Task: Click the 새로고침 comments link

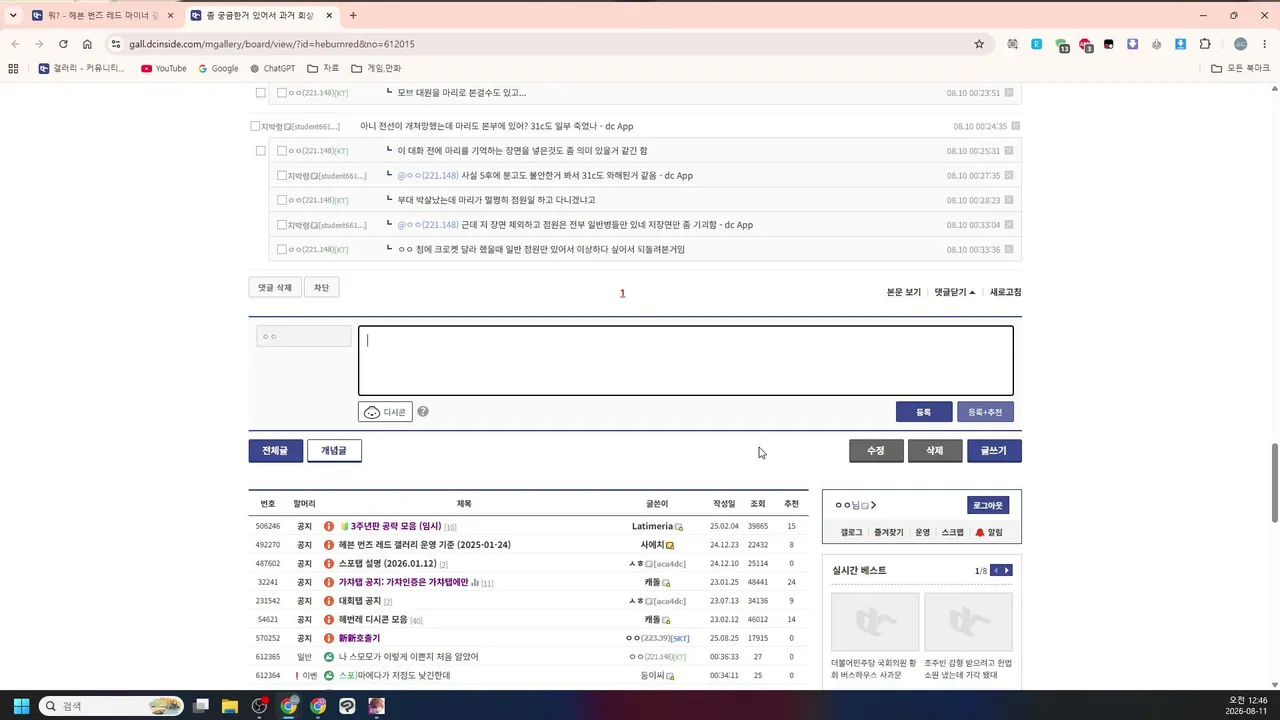Action: 1005,292
